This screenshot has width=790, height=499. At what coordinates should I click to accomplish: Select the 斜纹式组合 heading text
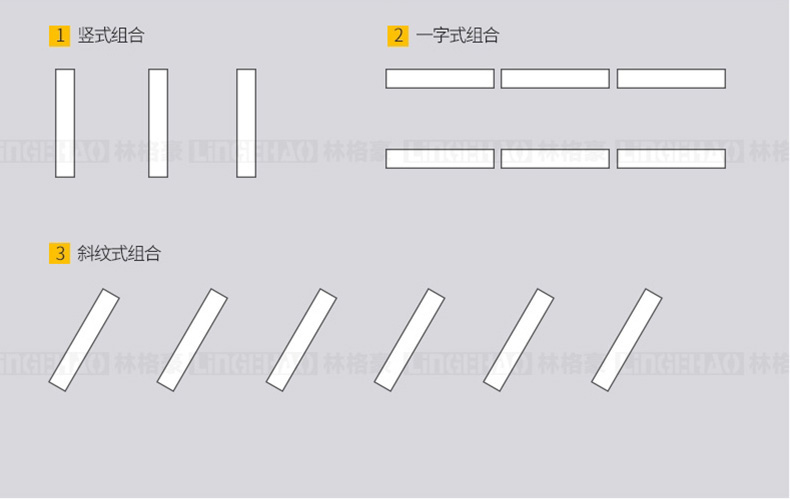pos(119,253)
